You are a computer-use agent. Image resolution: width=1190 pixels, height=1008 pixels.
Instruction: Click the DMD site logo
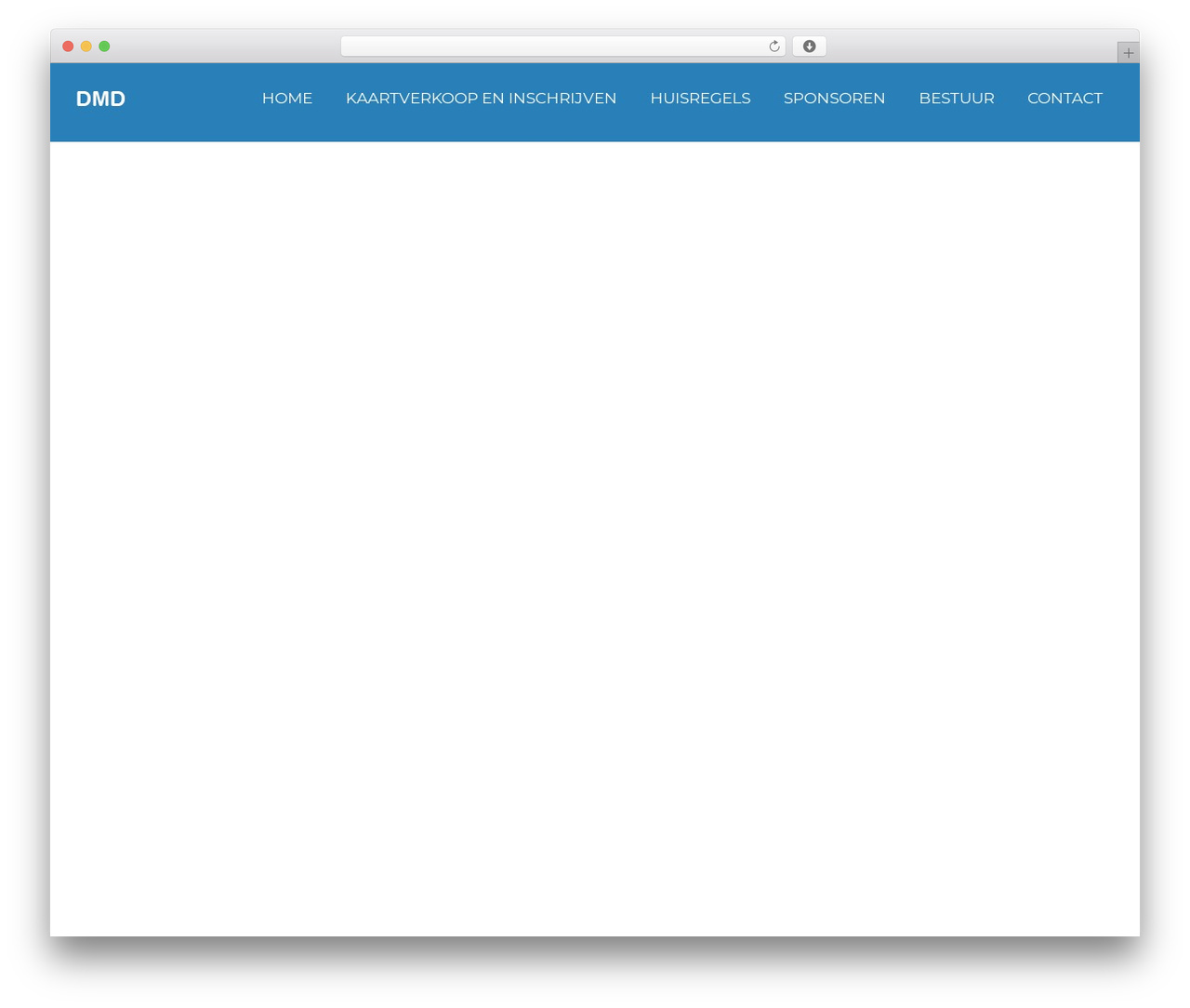(x=100, y=99)
